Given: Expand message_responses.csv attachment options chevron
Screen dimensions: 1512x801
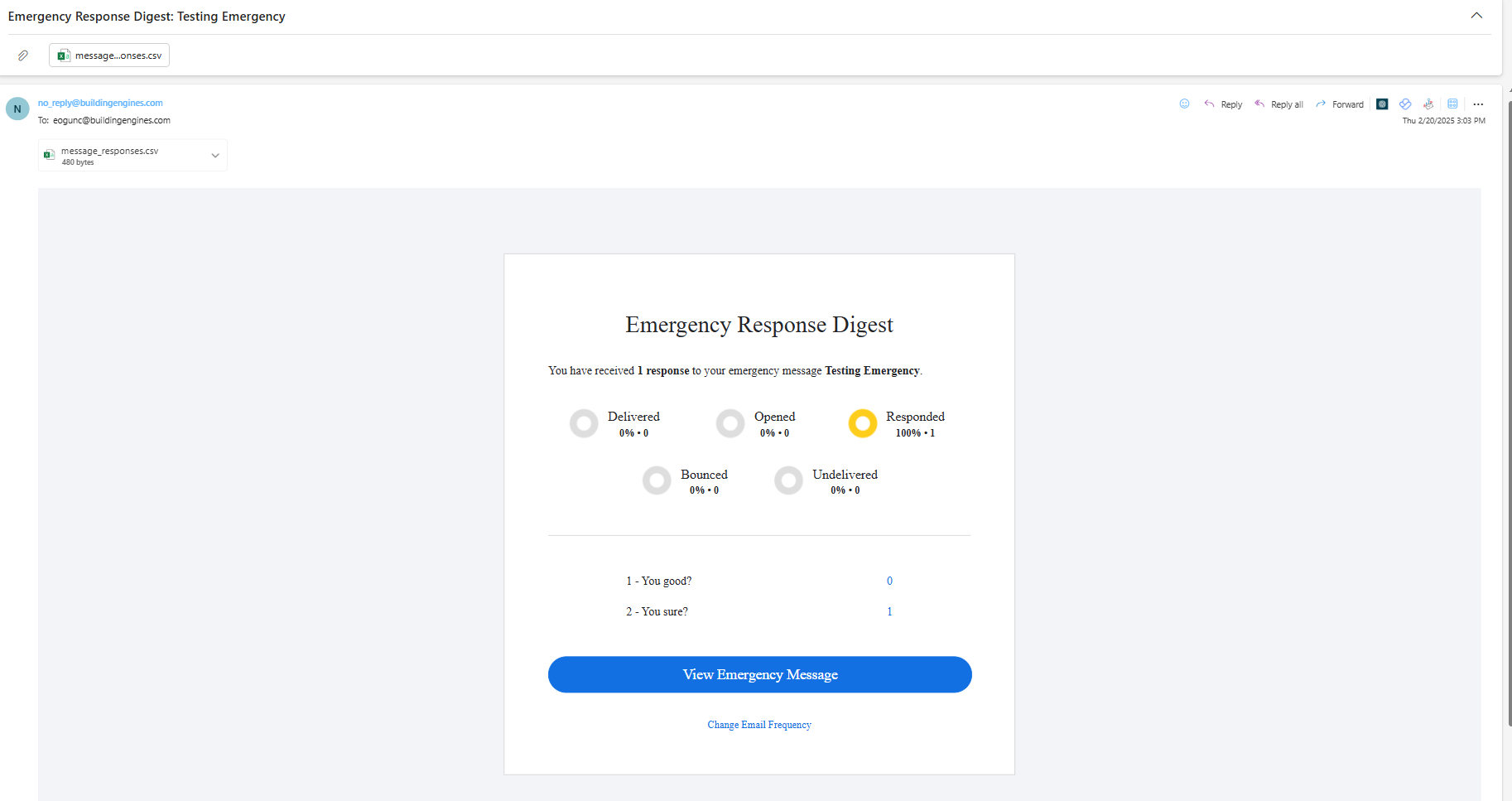Looking at the screenshot, I should point(215,156).
